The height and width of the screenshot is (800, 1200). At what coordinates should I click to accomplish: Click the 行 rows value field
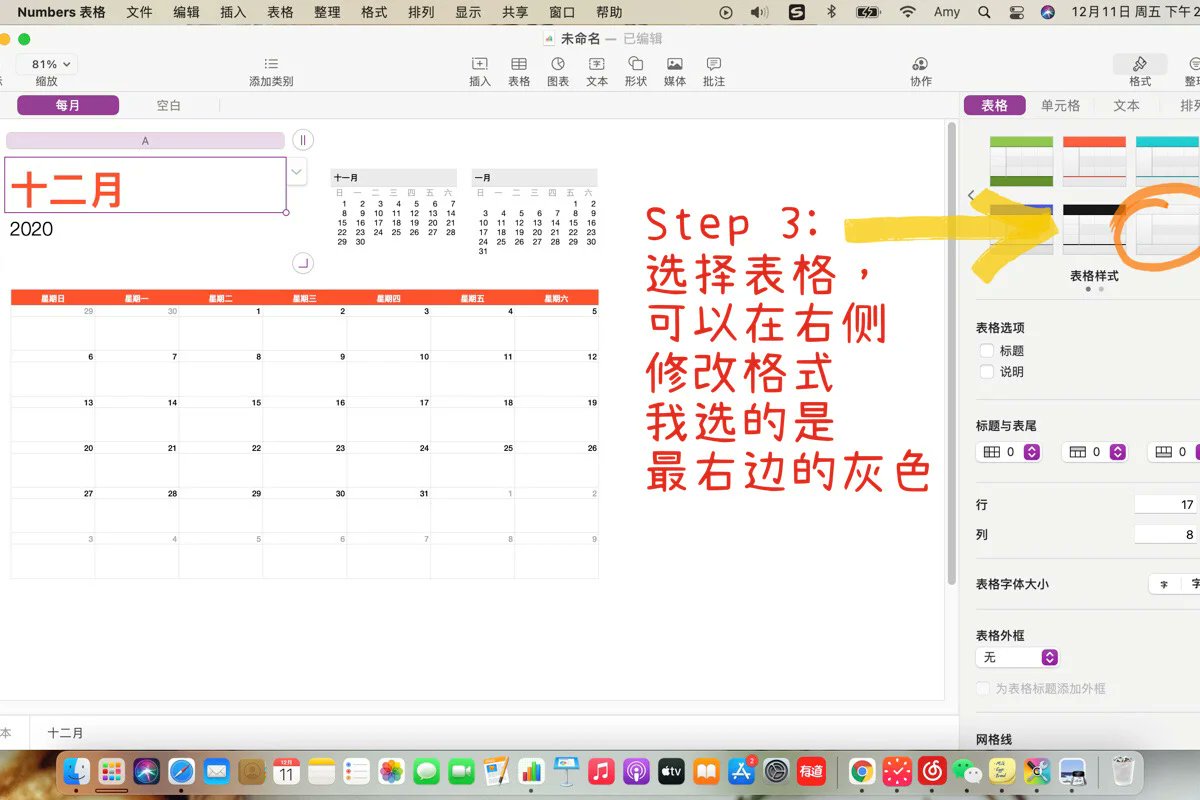(1167, 504)
